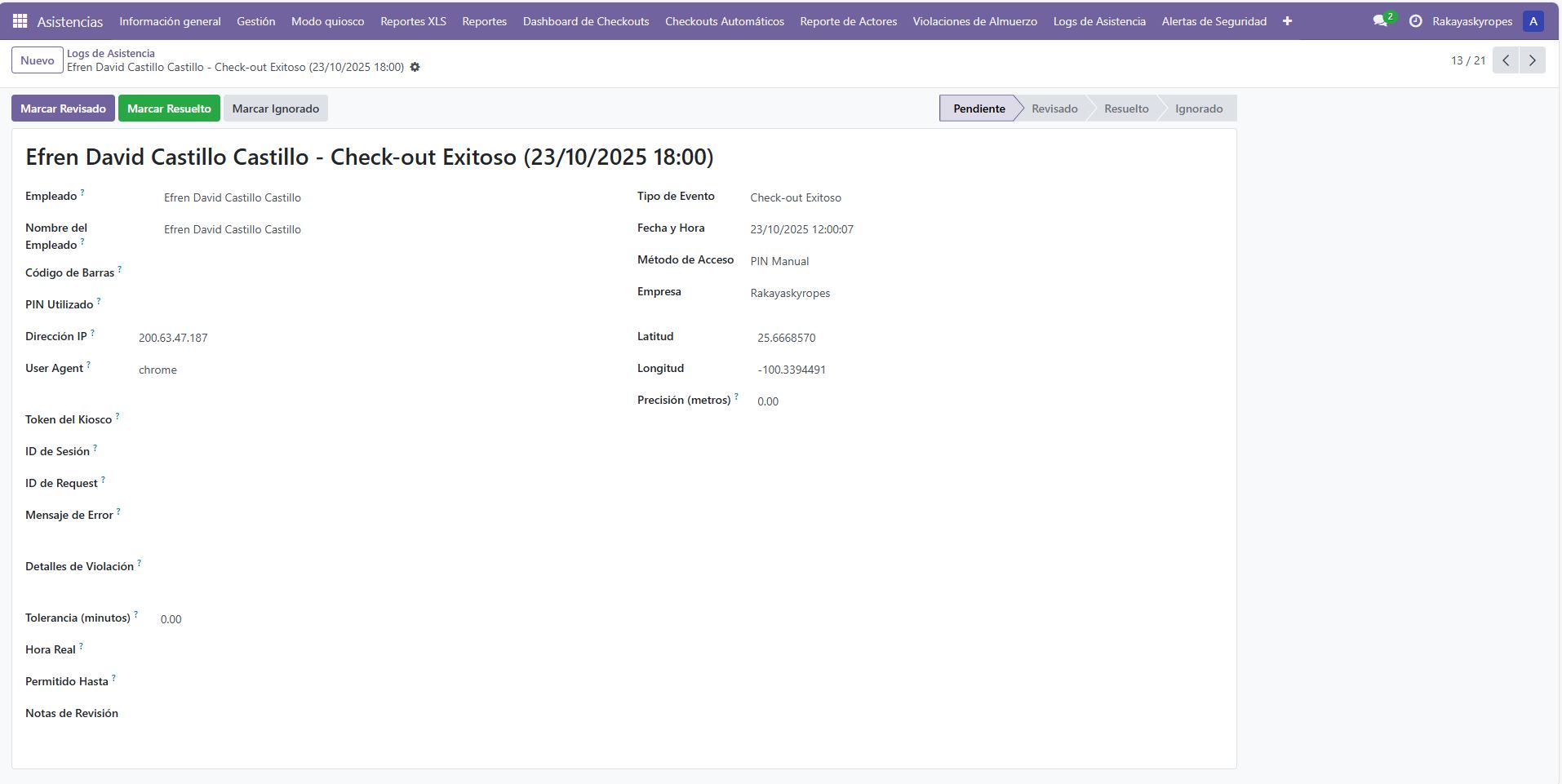The image size is (1562, 784).
Task: Go to the next record arrow
Action: coord(1532,60)
